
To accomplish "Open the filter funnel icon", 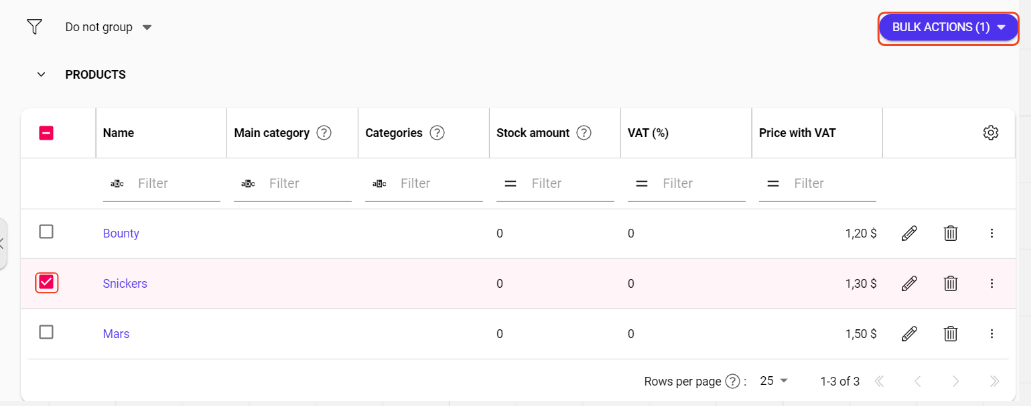I will (x=34, y=27).
